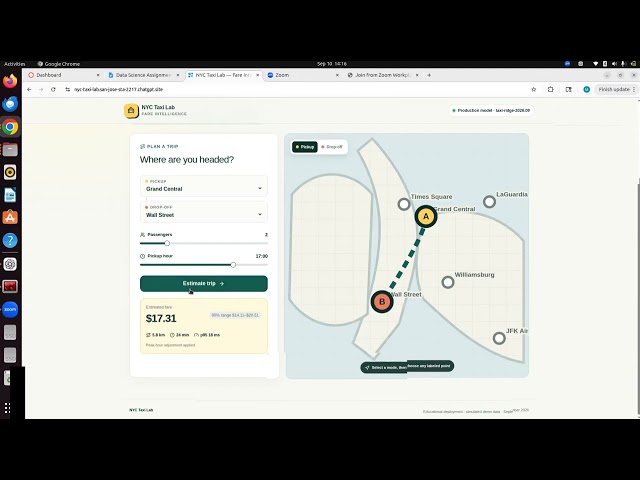Click the estimated fare $17.31
The height and width of the screenshot is (480, 640).
click(x=161, y=318)
